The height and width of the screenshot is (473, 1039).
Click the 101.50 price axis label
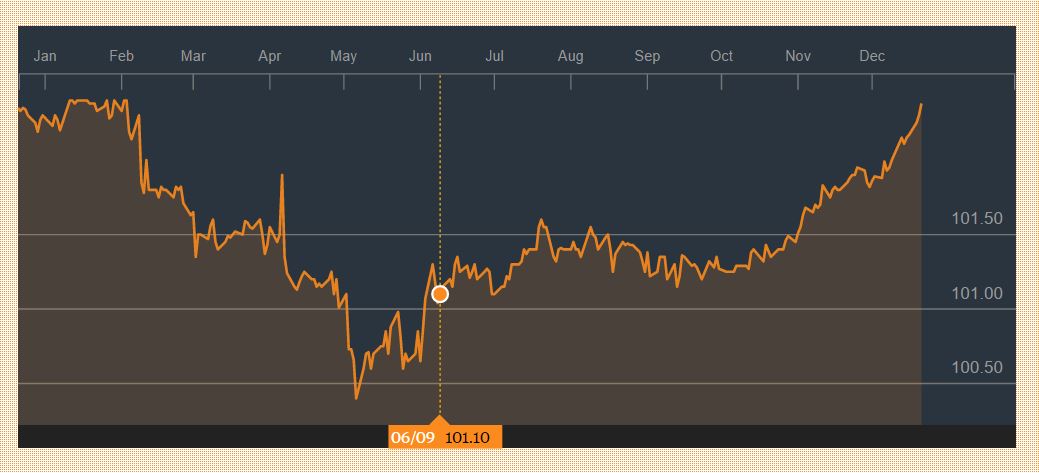[977, 219]
